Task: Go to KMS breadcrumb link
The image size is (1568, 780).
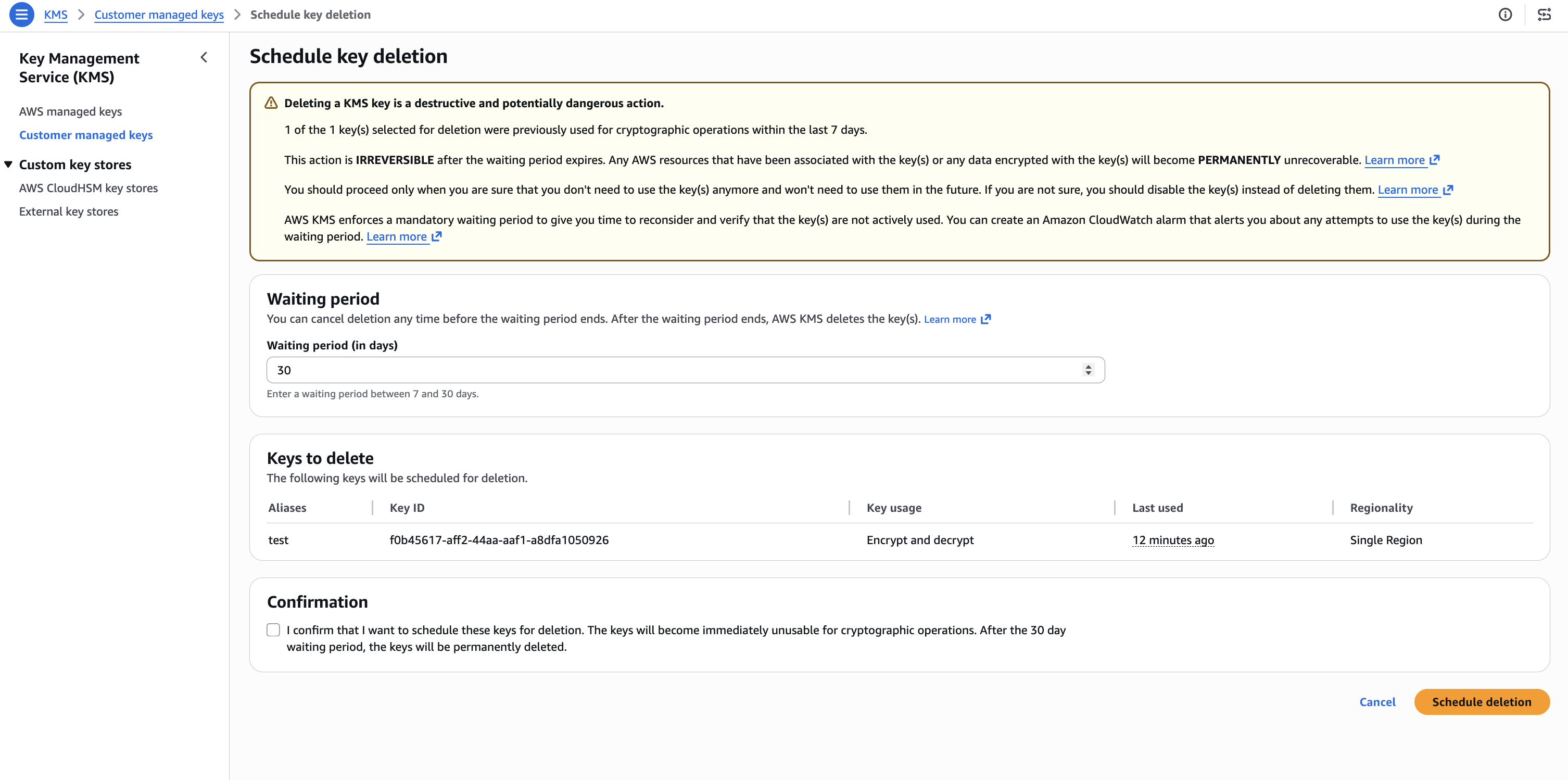Action: click(x=55, y=15)
